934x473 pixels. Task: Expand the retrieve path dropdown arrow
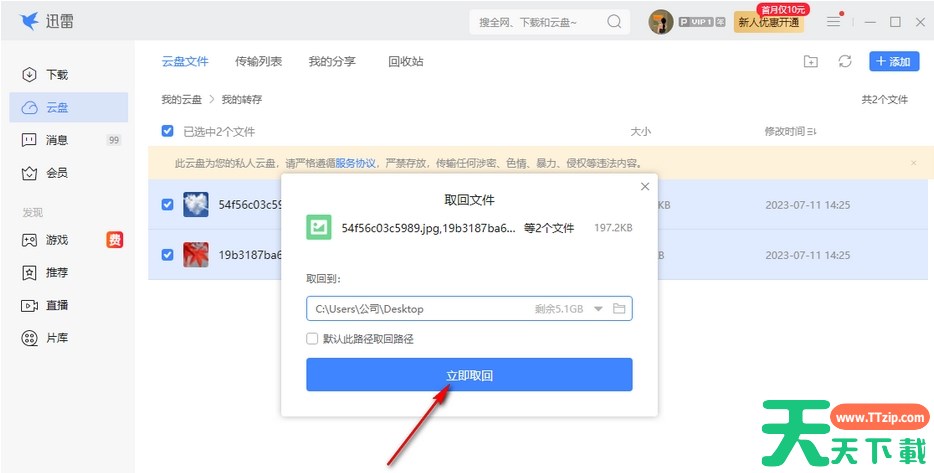599,309
